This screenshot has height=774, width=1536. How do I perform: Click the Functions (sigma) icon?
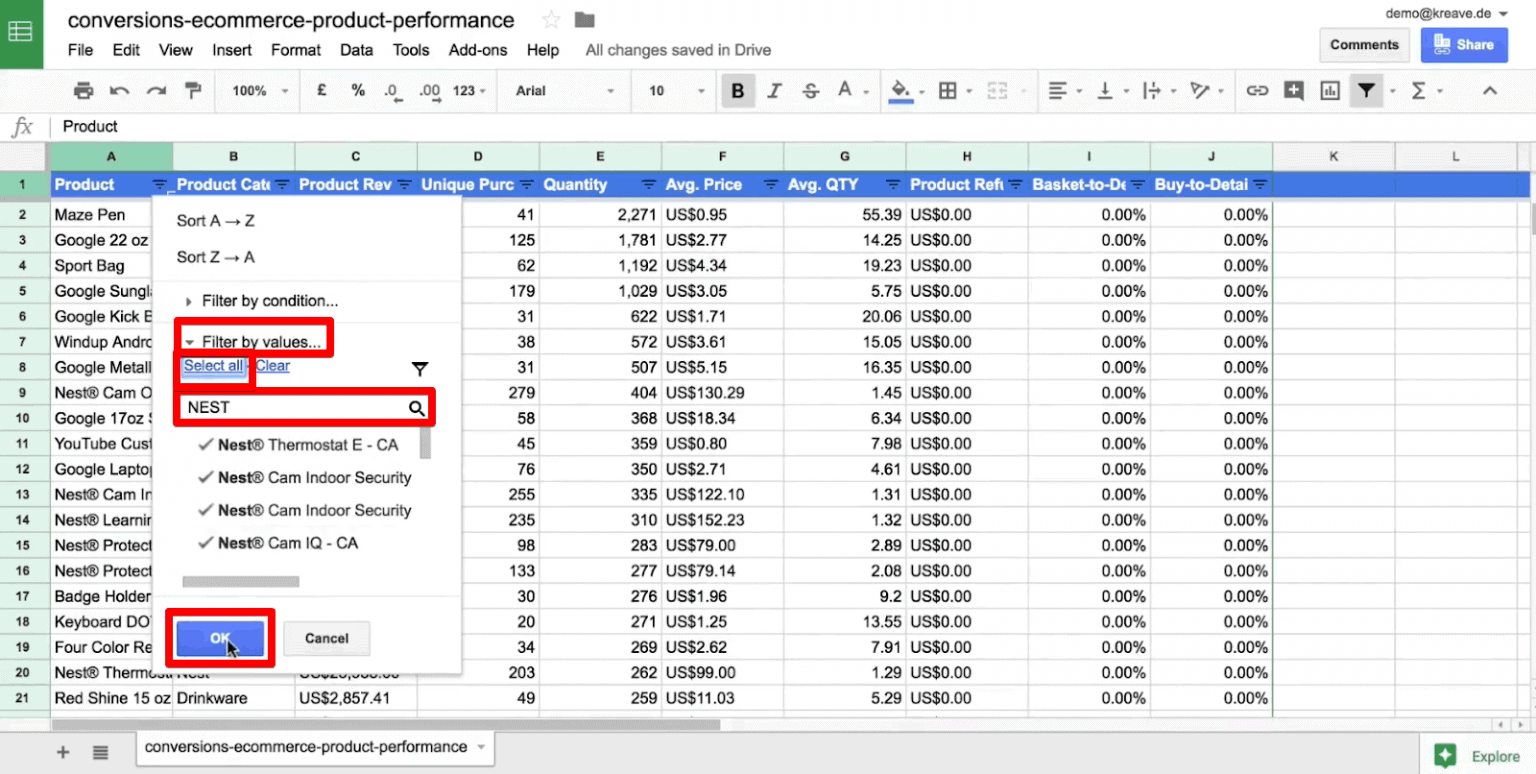pos(1421,91)
